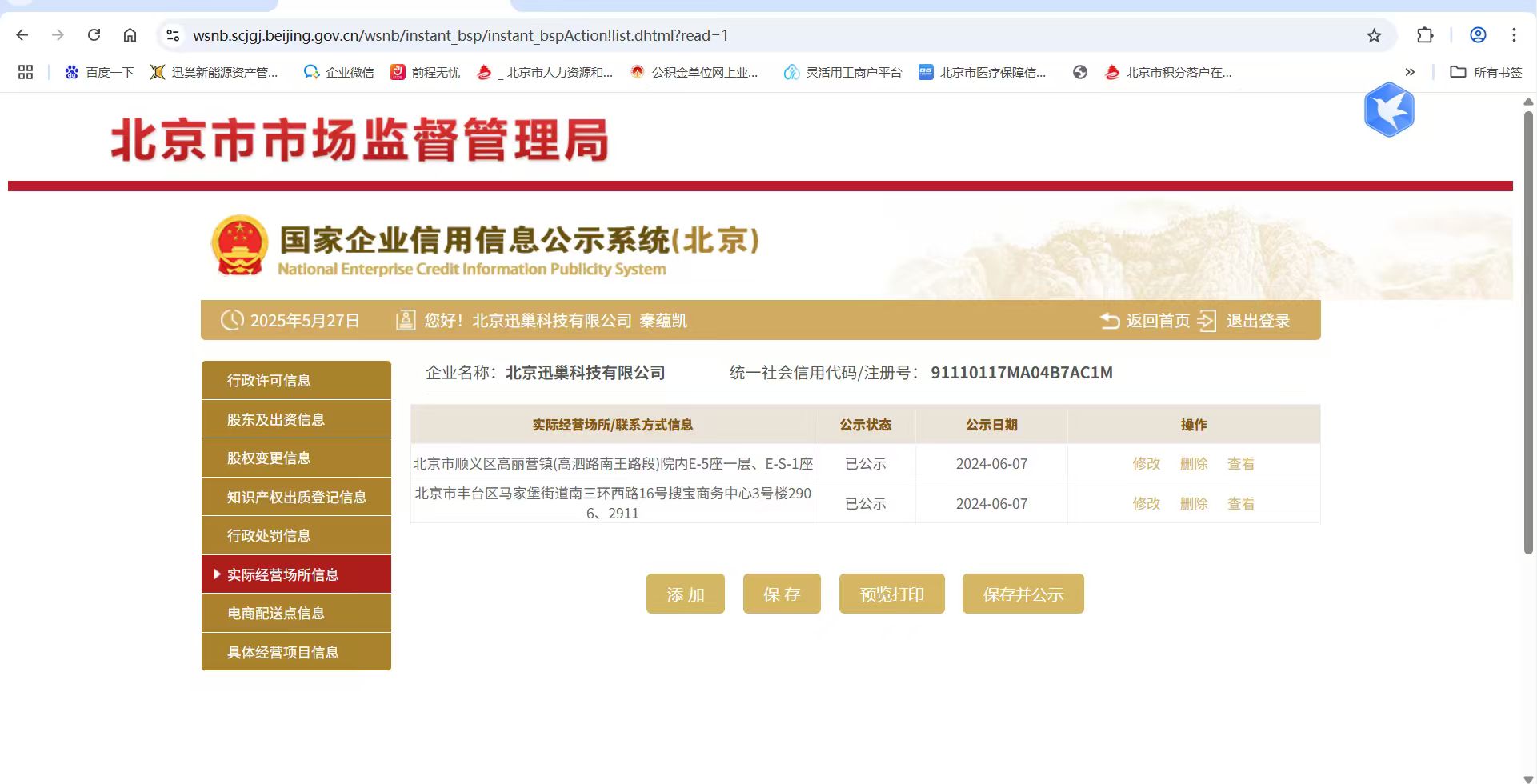Click the clock icon beside the date
Image resolution: width=1537 pixels, height=784 pixels.
(232, 320)
